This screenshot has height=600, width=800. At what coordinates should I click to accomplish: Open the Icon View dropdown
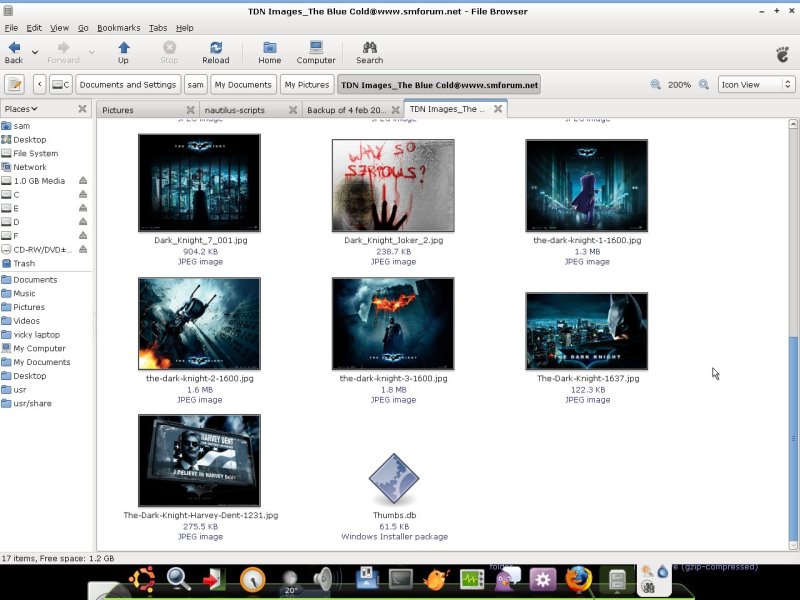pos(756,85)
